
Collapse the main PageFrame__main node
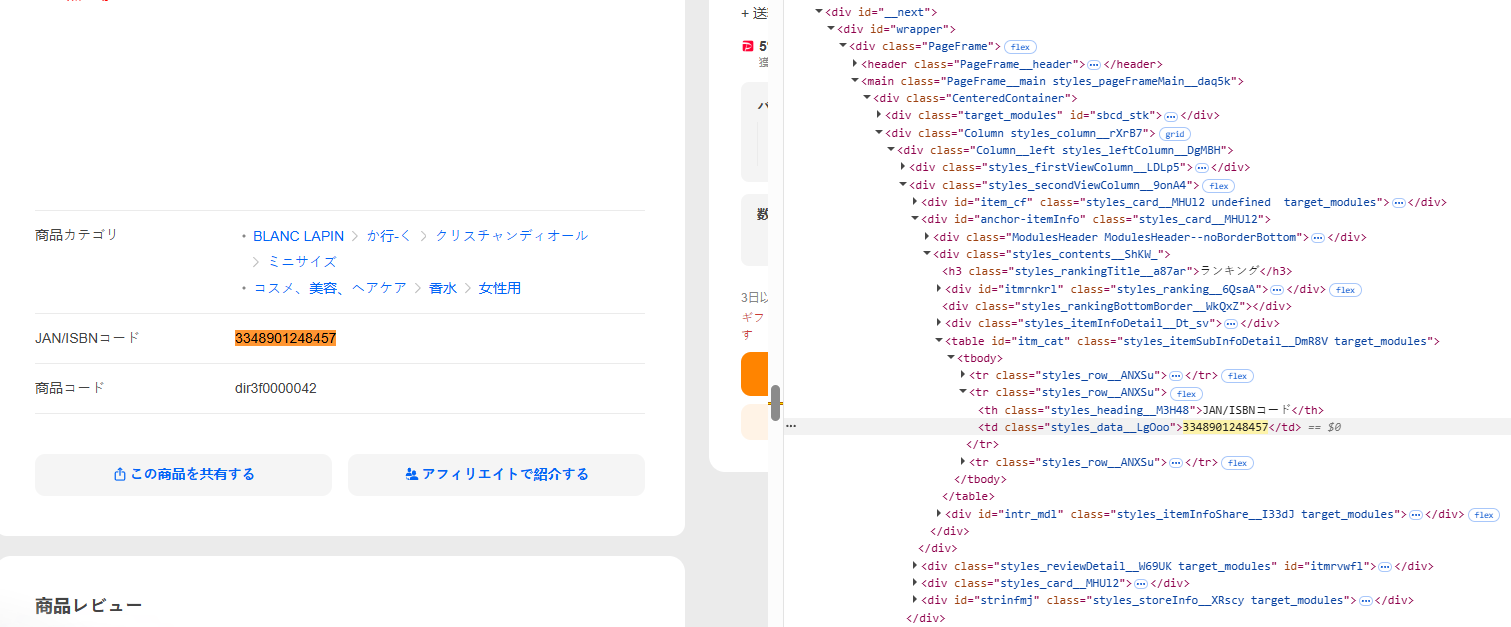tap(855, 81)
